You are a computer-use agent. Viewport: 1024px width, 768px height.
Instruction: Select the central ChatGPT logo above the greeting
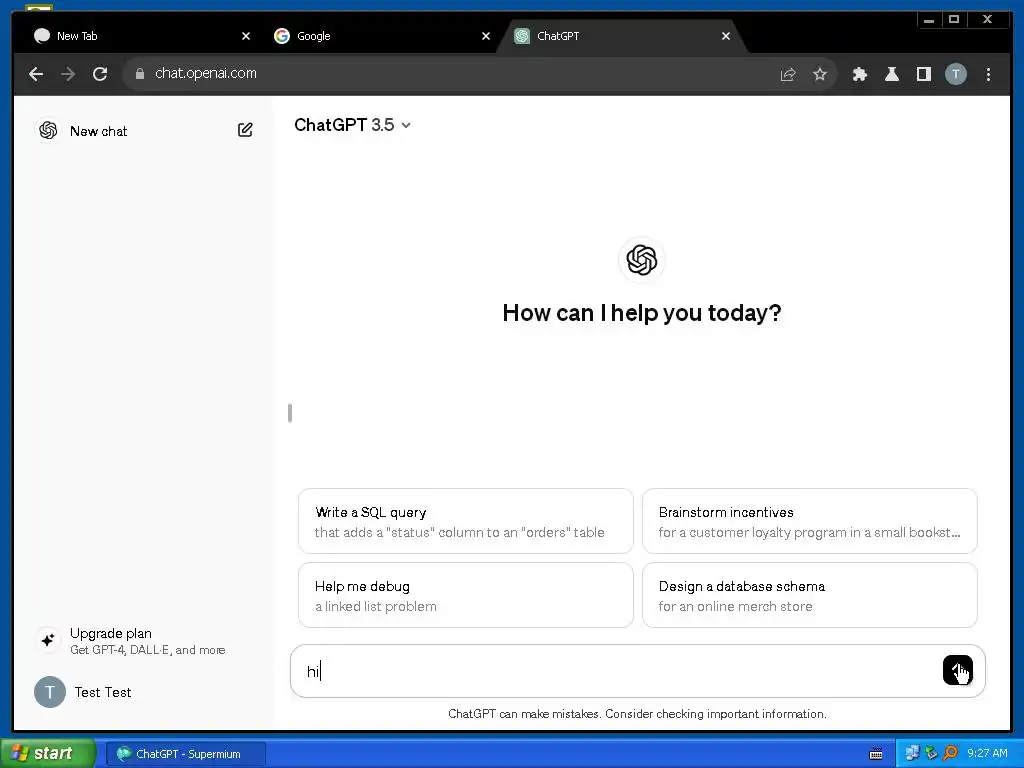641,260
